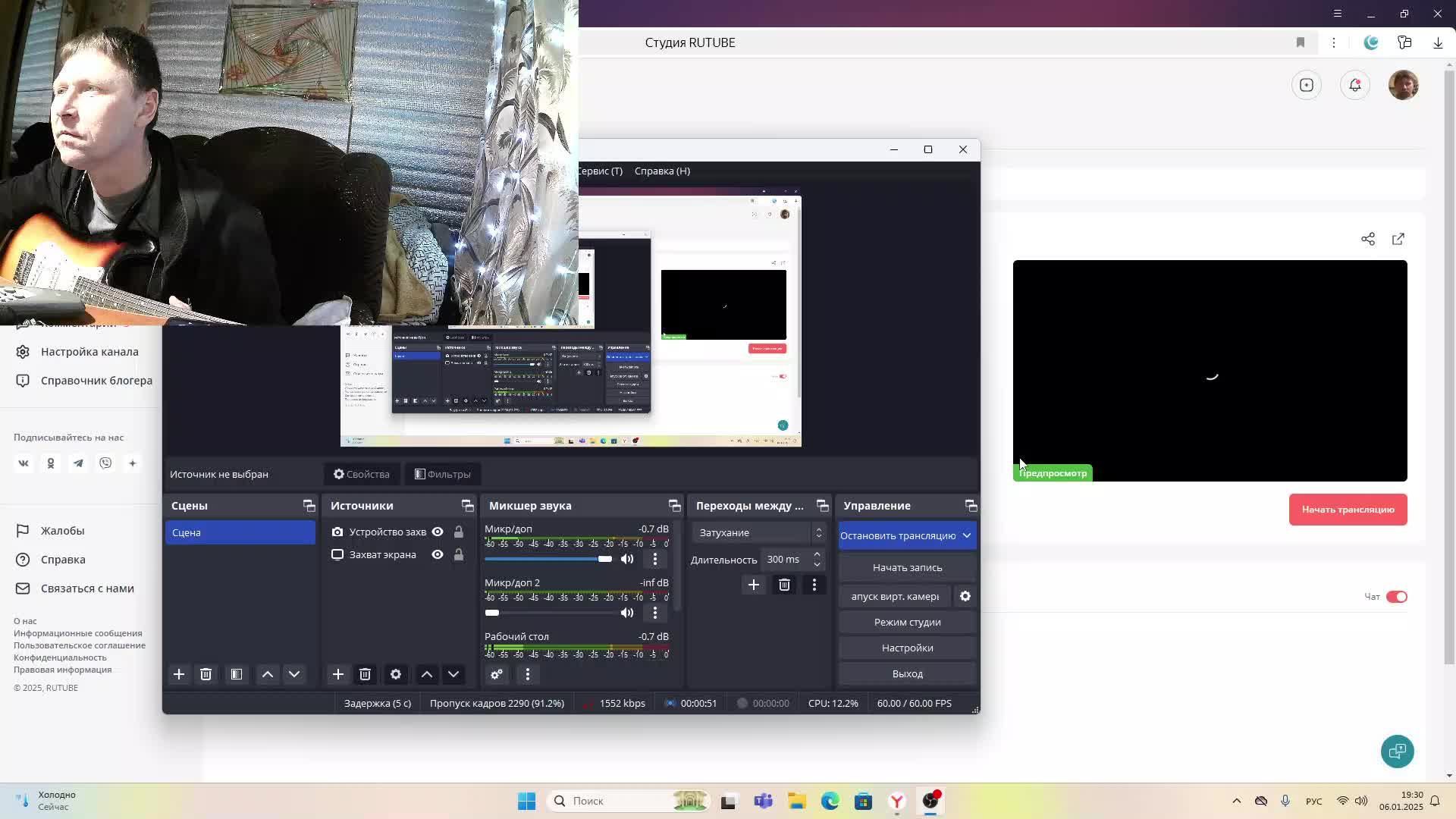Viewport: 1456px width, 819px height.
Task: Open Жалобы in RUTUBE sidebar
Action: click(62, 531)
